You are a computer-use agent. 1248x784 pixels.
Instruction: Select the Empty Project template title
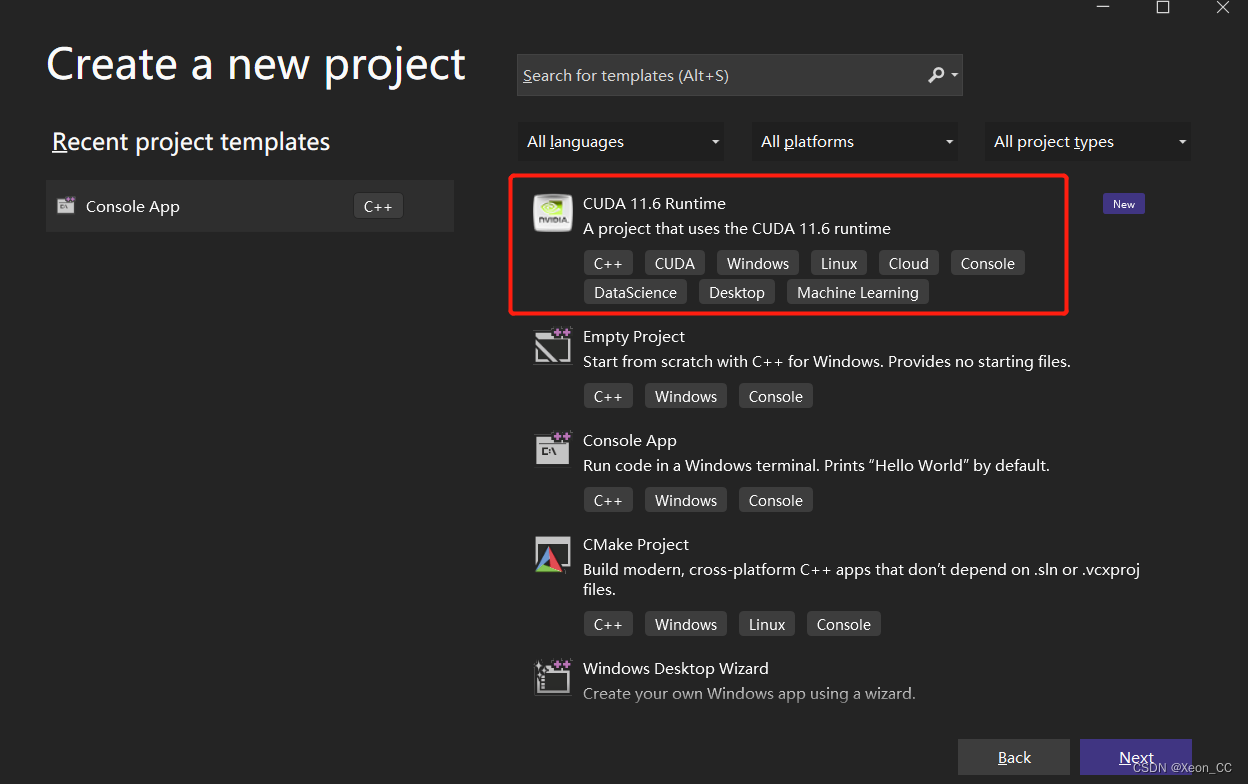click(x=634, y=336)
